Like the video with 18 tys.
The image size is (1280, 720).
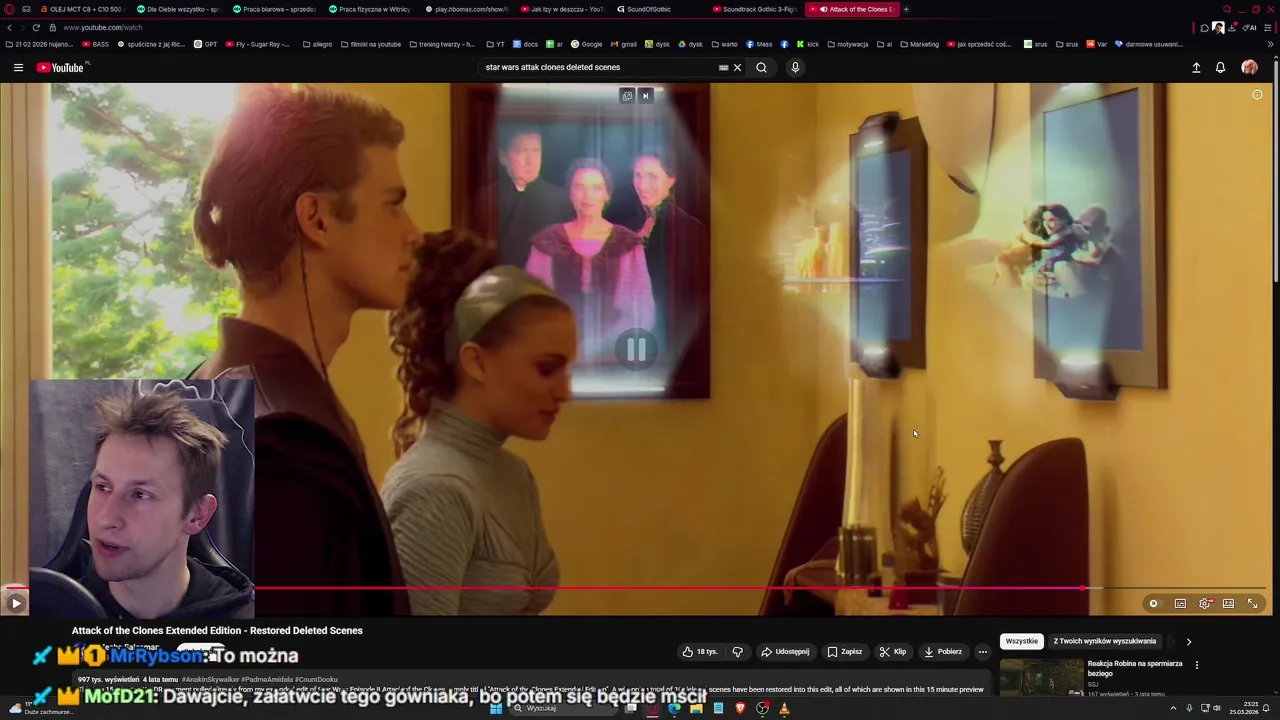[x=700, y=651]
